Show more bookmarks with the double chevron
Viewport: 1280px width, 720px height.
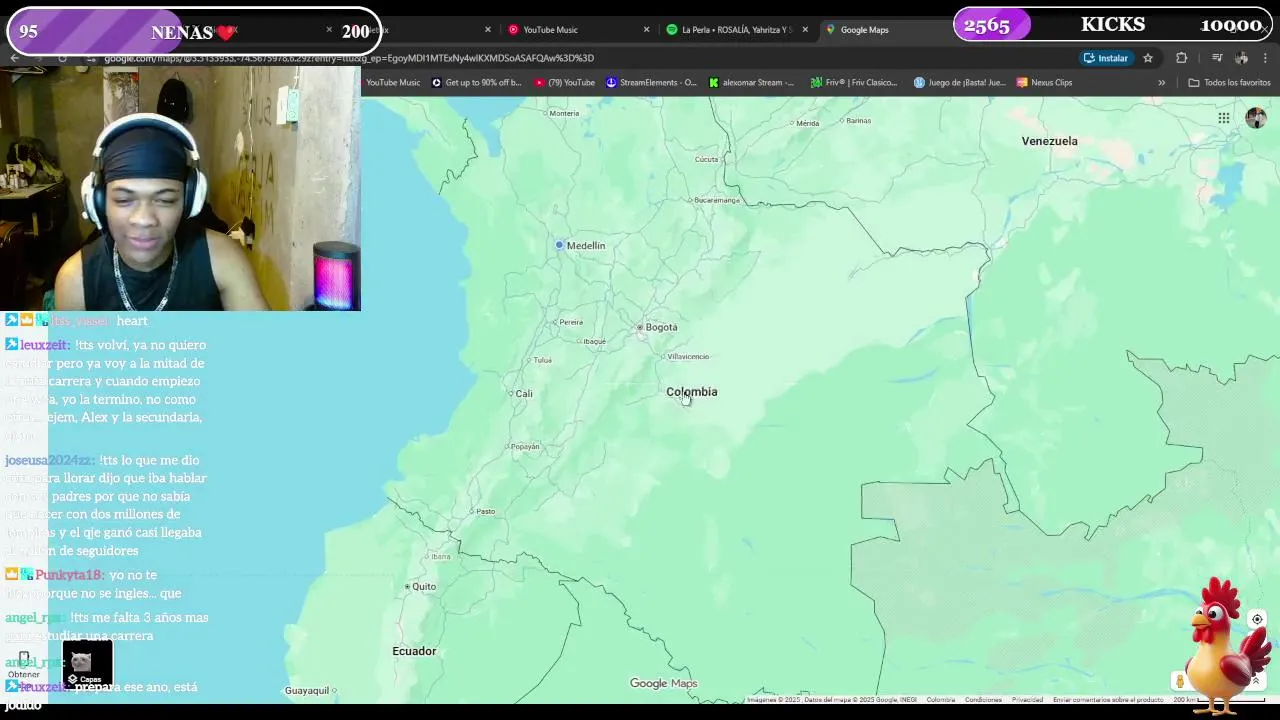click(1161, 83)
